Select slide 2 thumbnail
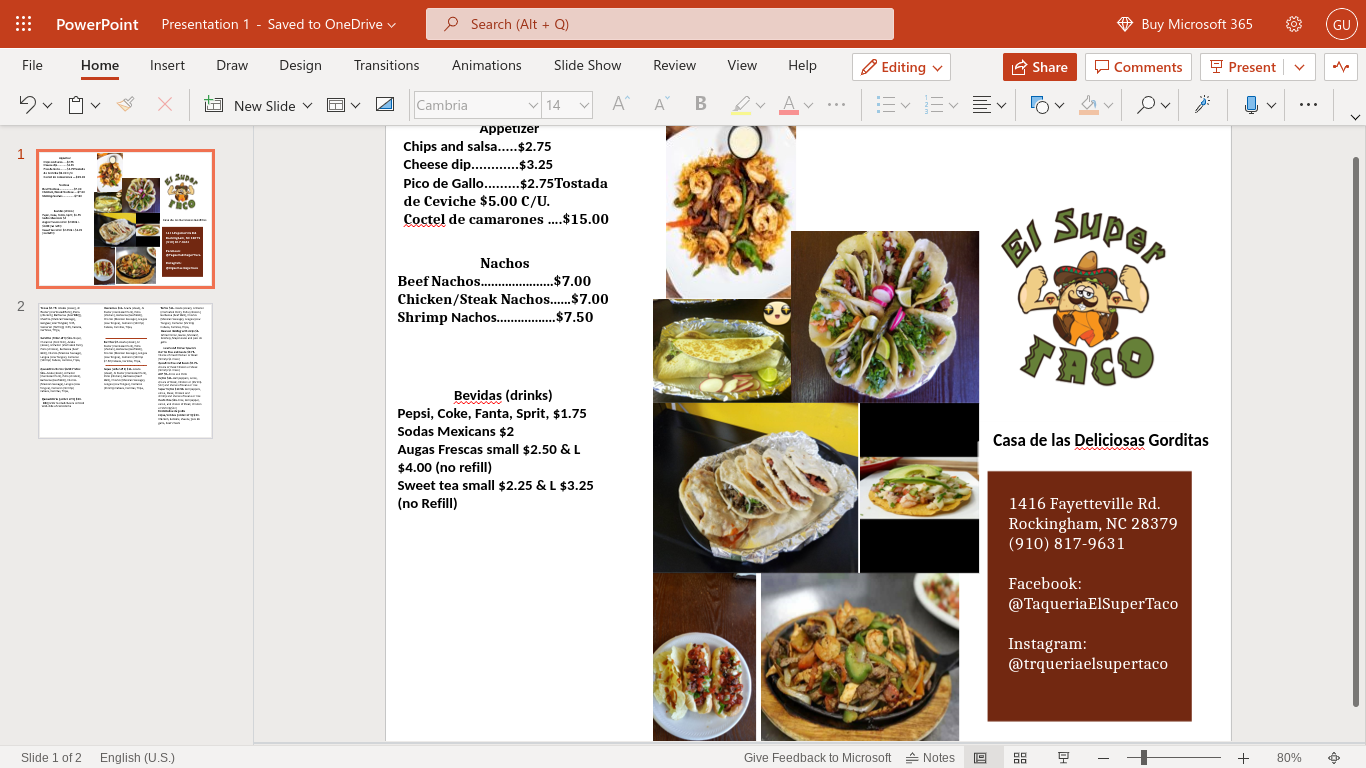The width and height of the screenshot is (1366, 768). pos(125,371)
